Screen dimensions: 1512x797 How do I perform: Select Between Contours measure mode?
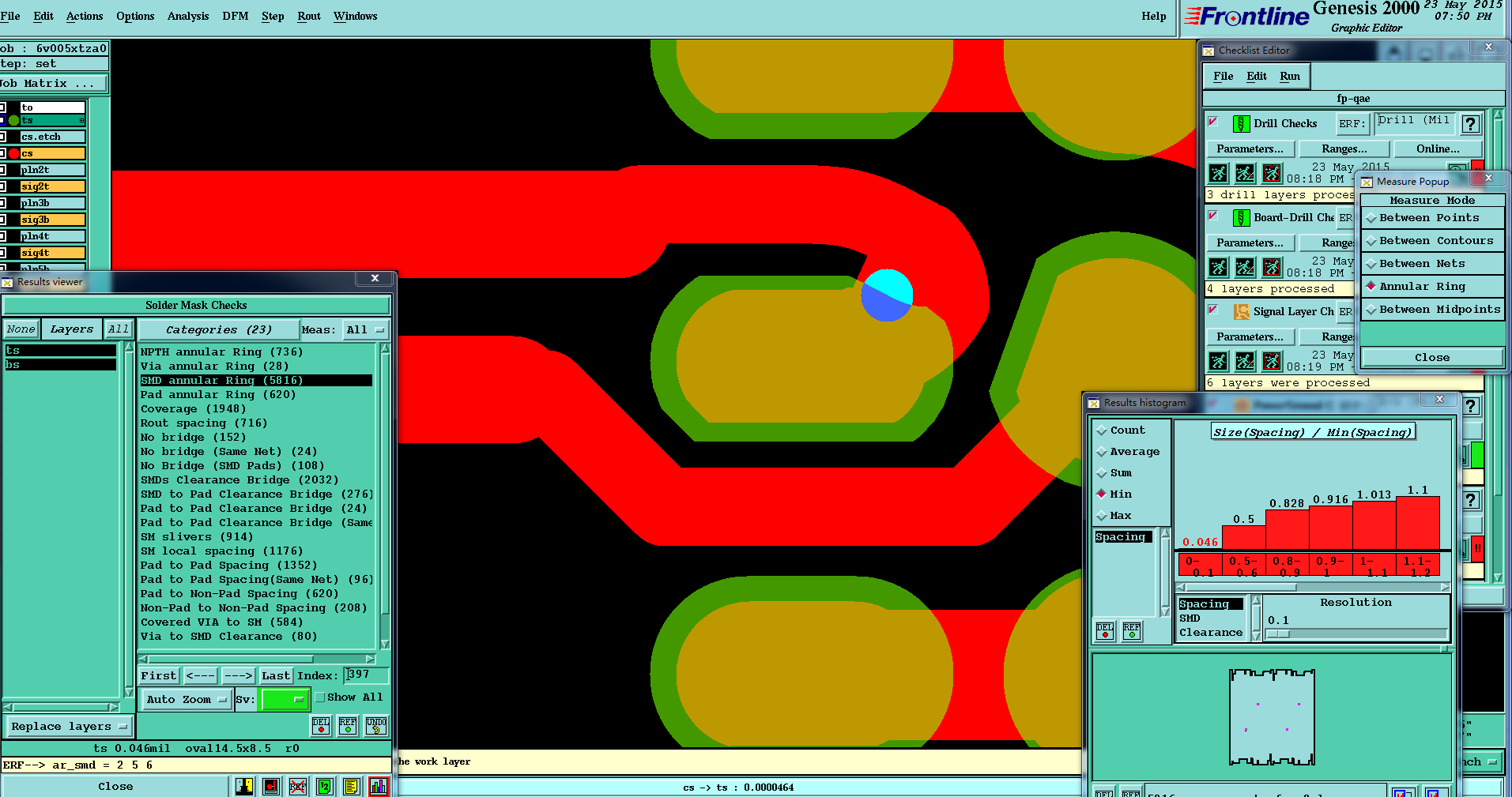point(1431,241)
